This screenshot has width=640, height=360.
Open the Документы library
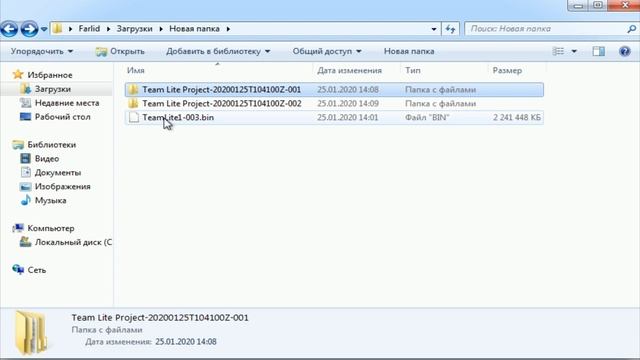(58, 173)
